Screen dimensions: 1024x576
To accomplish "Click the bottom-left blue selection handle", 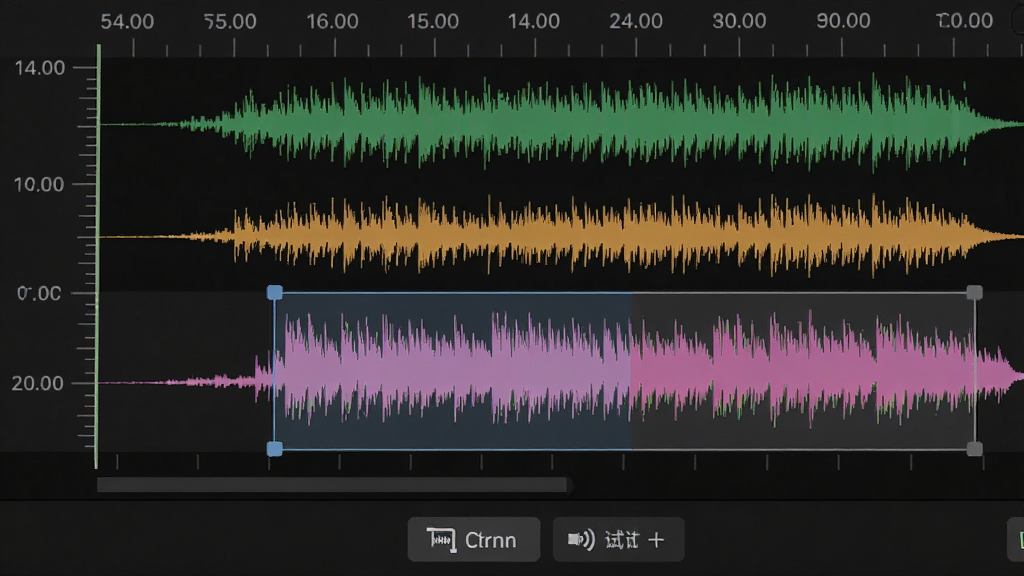I will pyautogui.click(x=275, y=449).
